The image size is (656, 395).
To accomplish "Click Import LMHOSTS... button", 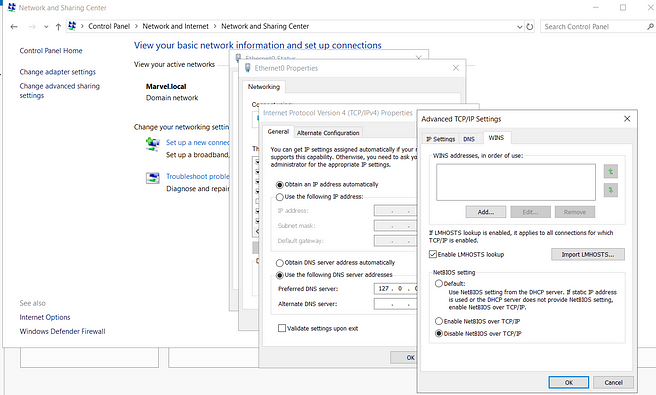I will coord(588,254).
